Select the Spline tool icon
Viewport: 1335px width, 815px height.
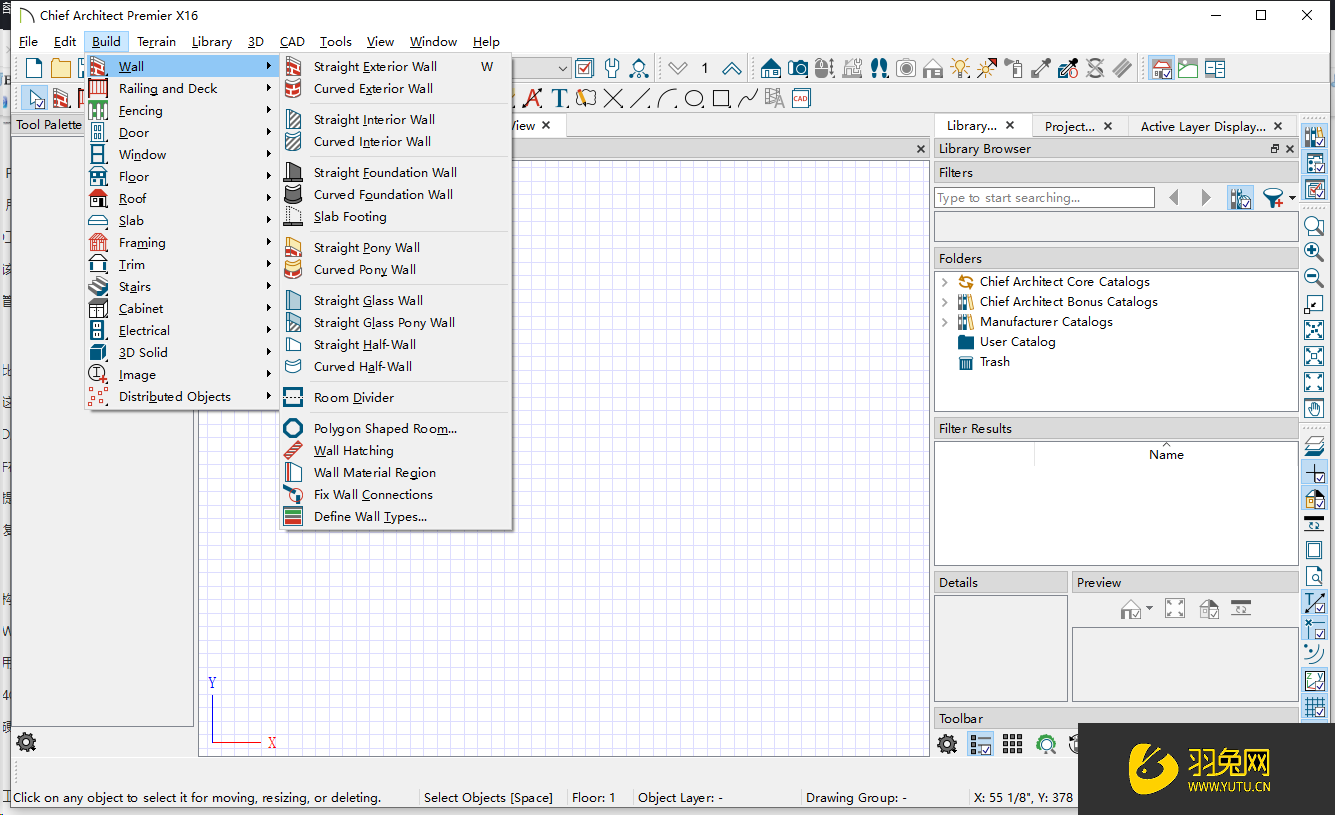coord(748,98)
